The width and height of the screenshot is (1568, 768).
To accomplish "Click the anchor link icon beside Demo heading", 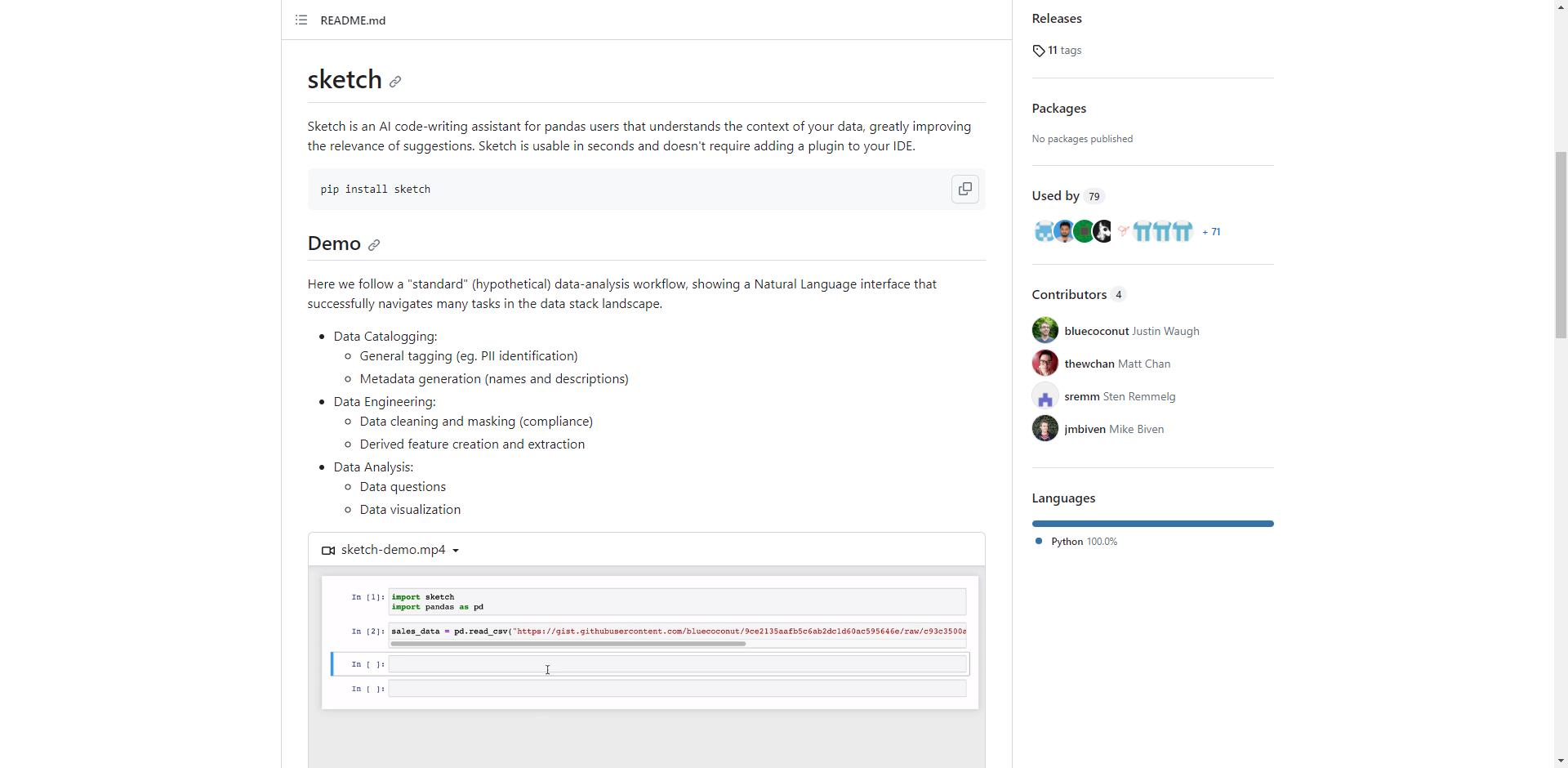I will [374, 245].
